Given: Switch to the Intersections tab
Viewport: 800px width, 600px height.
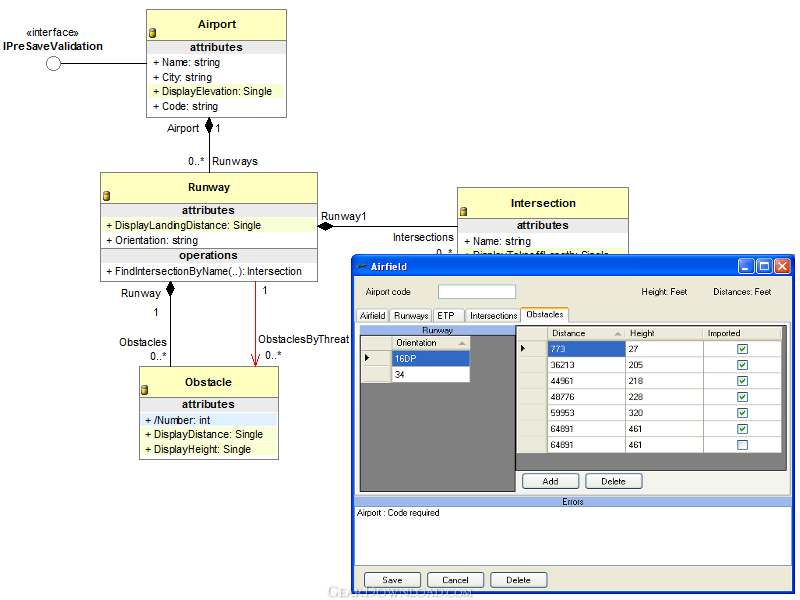Looking at the screenshot, I should pos(493,316).
